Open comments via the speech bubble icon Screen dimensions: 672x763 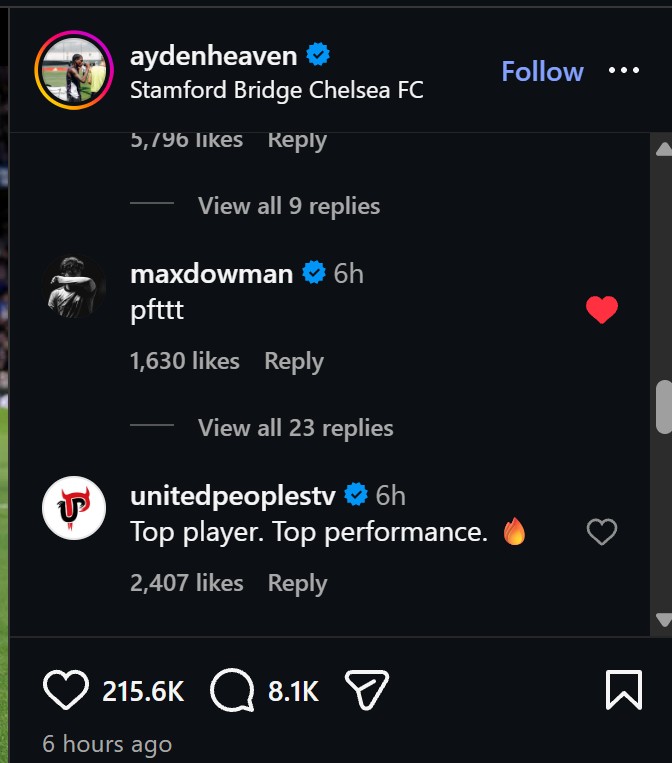[x=232, y=690]
